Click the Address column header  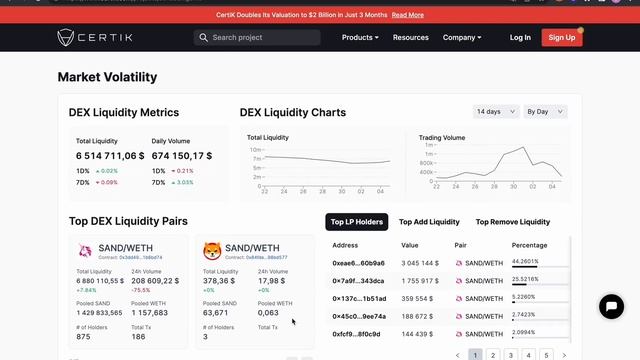pos(345,245)
